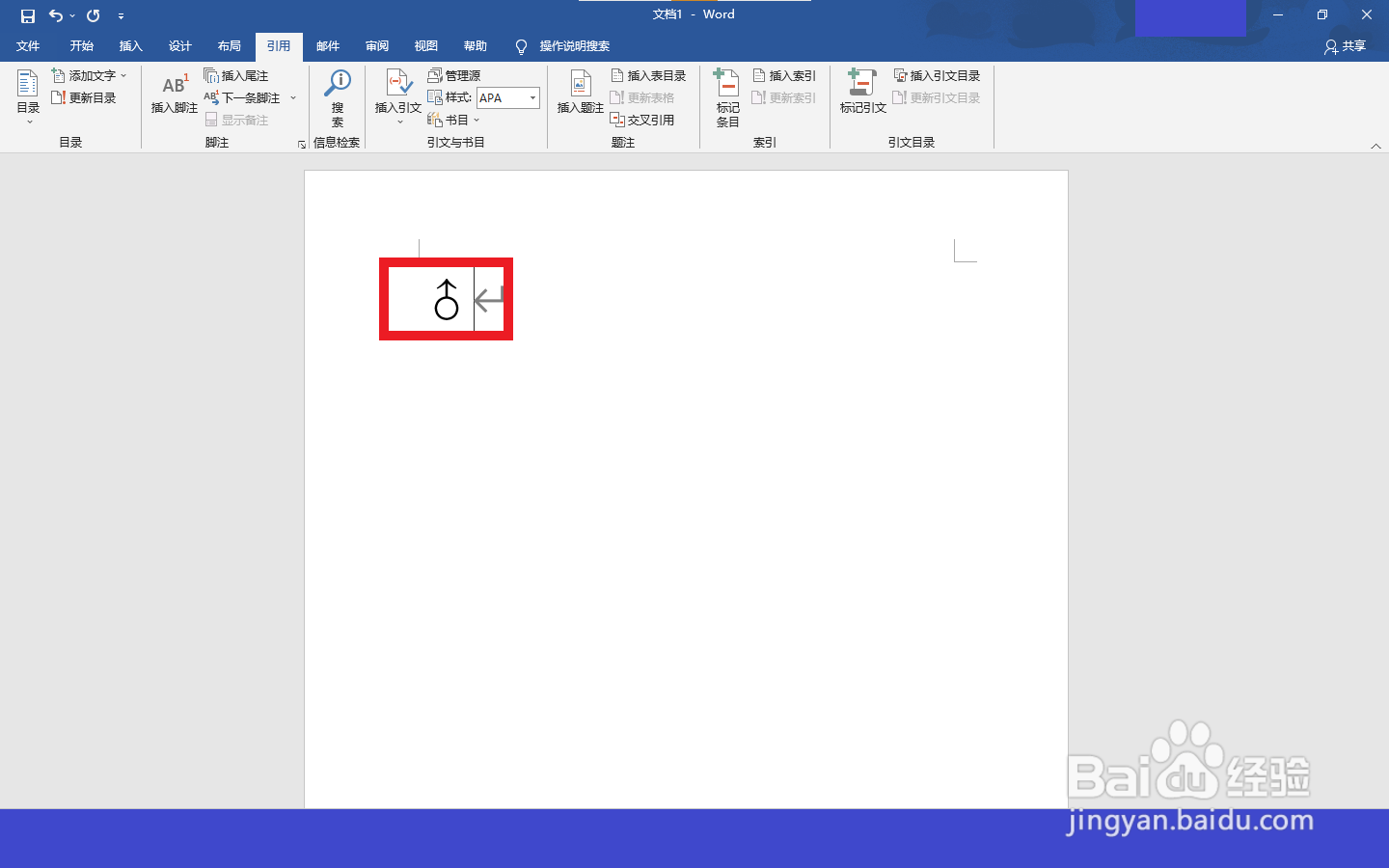Select the 引用 tab
The height and width of the screenshot is (868, 1389).
(279, 46)
